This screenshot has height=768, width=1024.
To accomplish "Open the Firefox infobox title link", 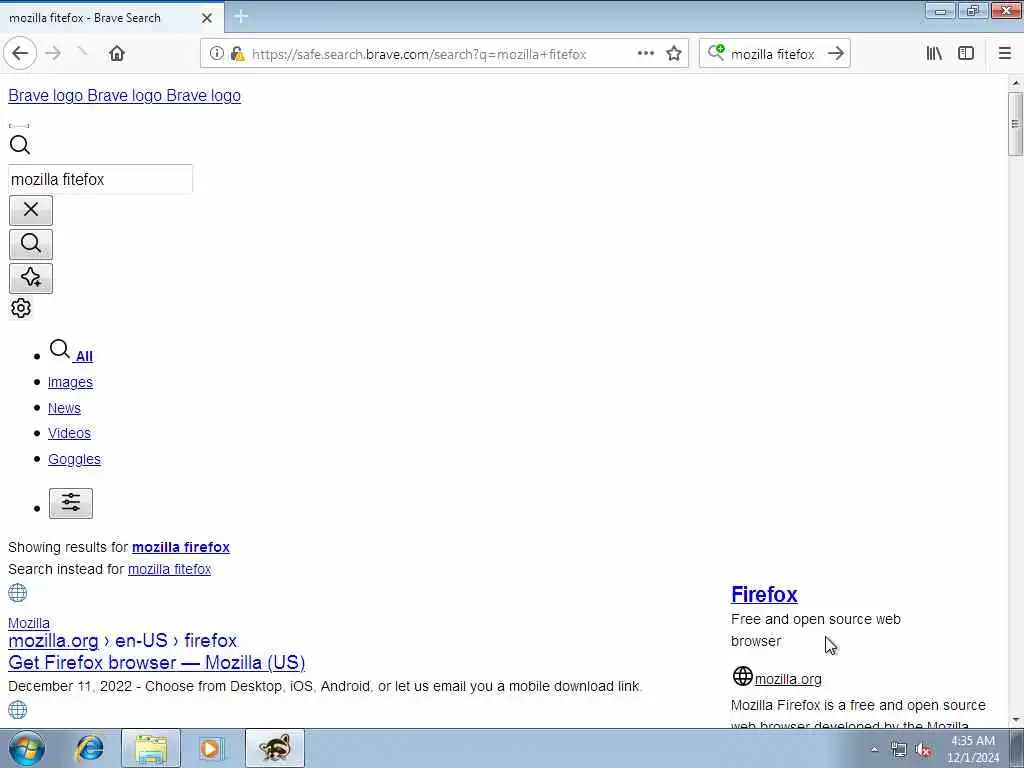I will [764, 594].
